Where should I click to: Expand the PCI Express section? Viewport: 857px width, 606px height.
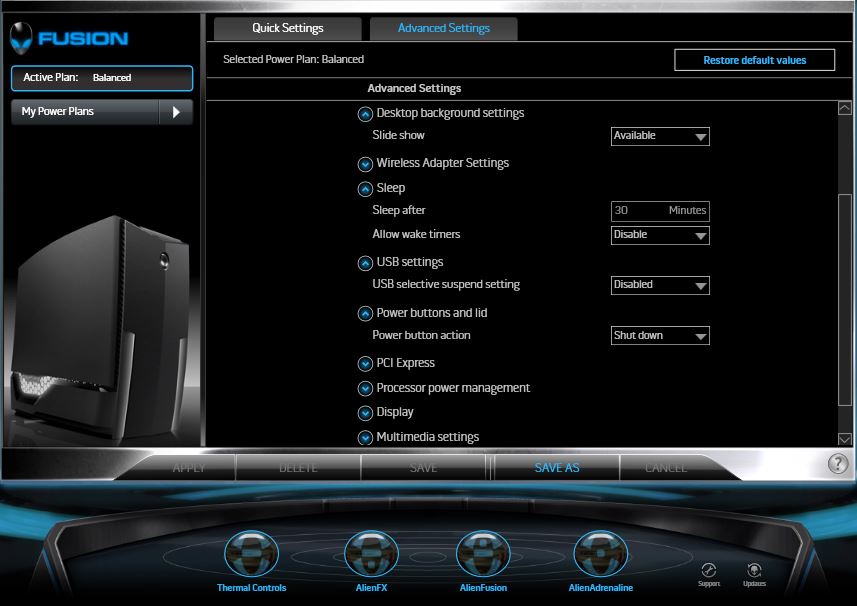tap(365, 363)
